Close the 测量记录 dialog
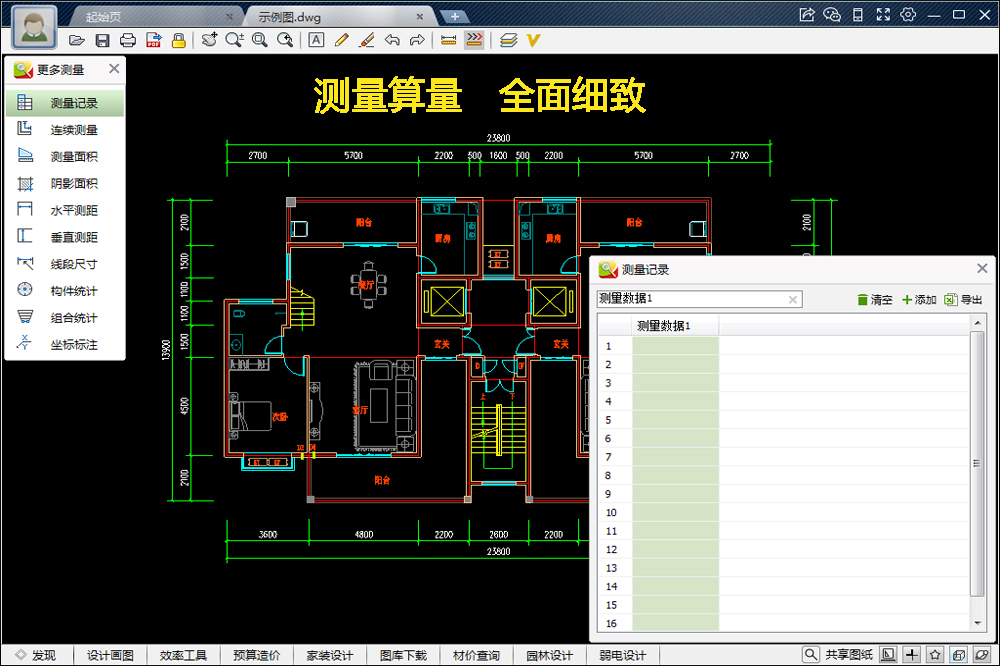Screen dimensions: 1000x666 coord(982,269)
